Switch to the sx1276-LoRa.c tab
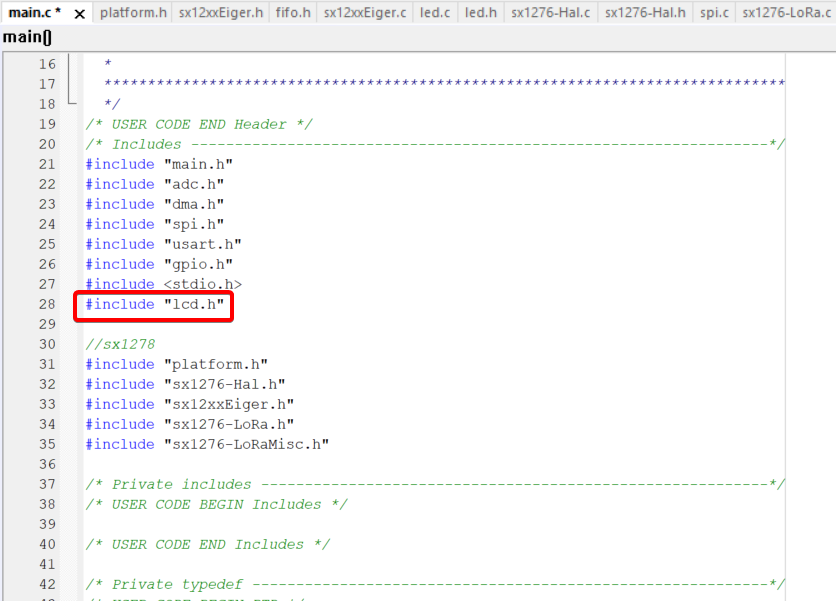 click(x=786, y=13)
